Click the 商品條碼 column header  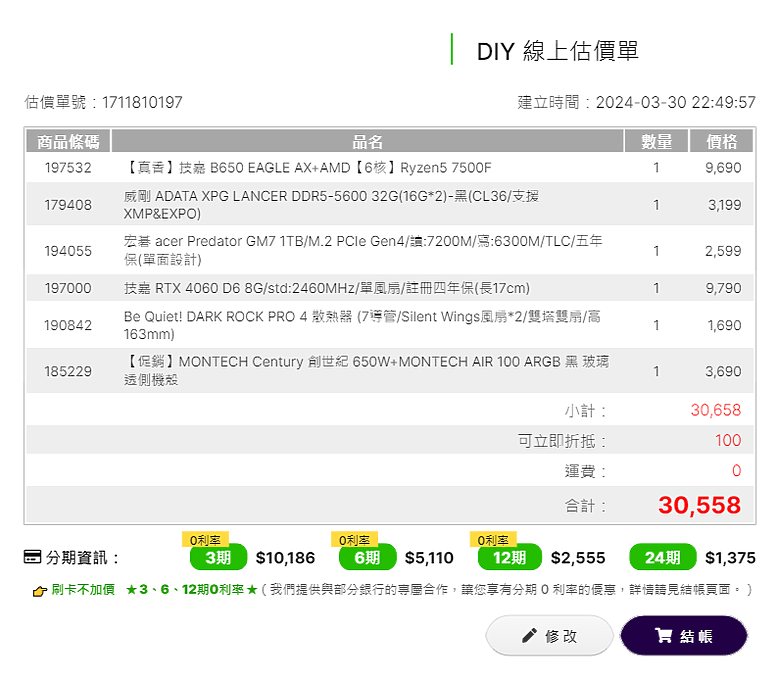(68, 141)
